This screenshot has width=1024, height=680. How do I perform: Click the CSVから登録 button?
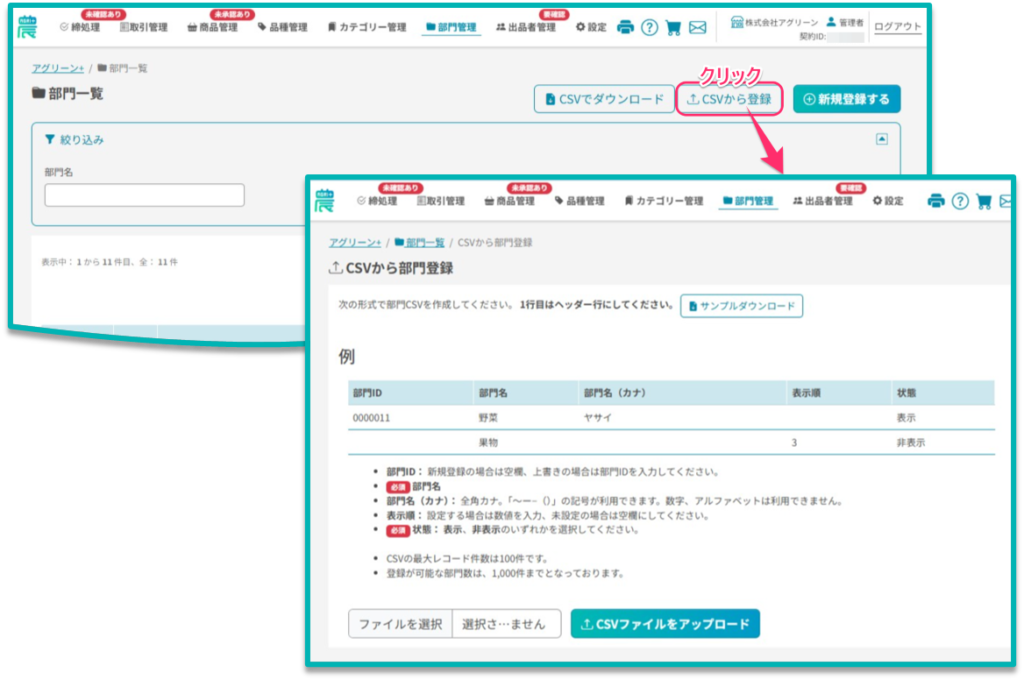729,99
